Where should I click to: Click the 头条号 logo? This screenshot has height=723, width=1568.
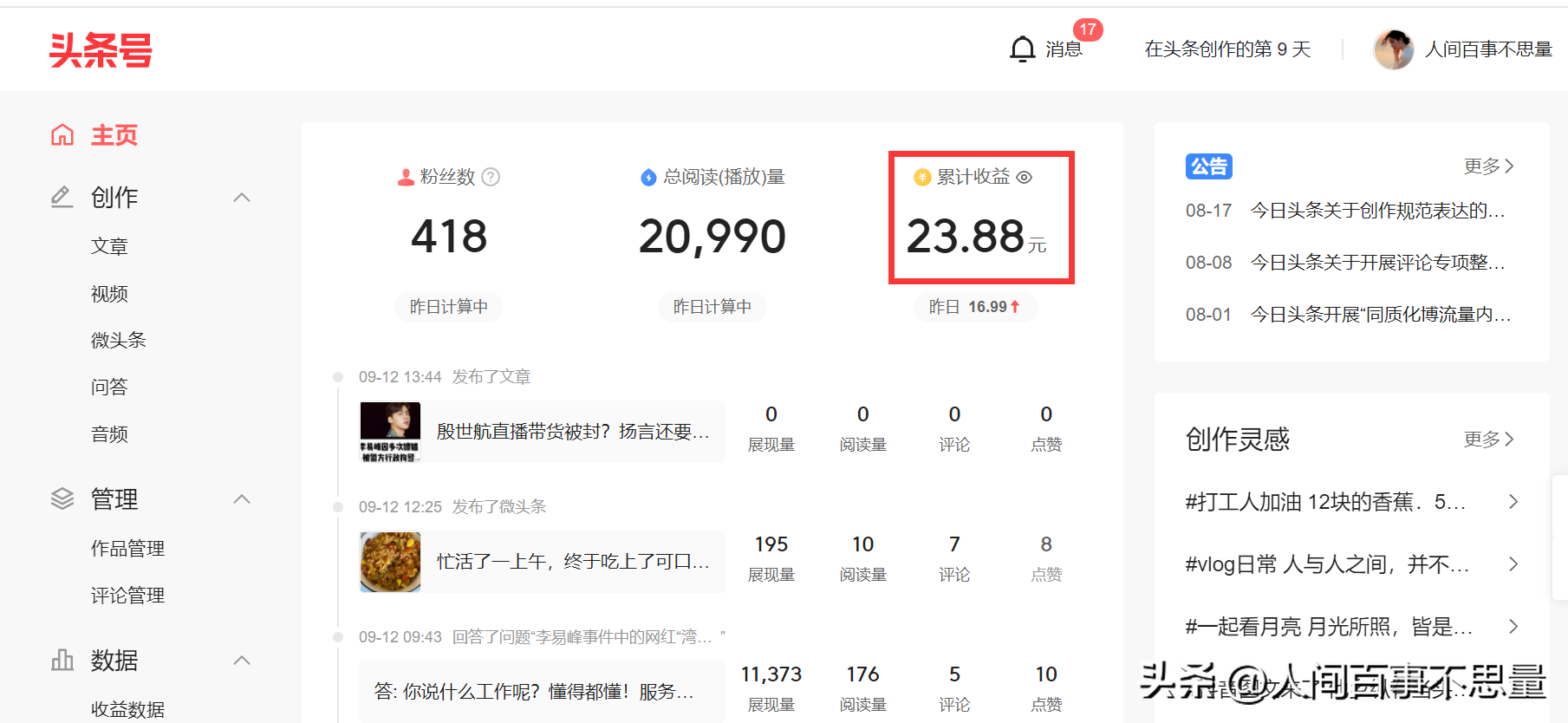tap(101, 50)
